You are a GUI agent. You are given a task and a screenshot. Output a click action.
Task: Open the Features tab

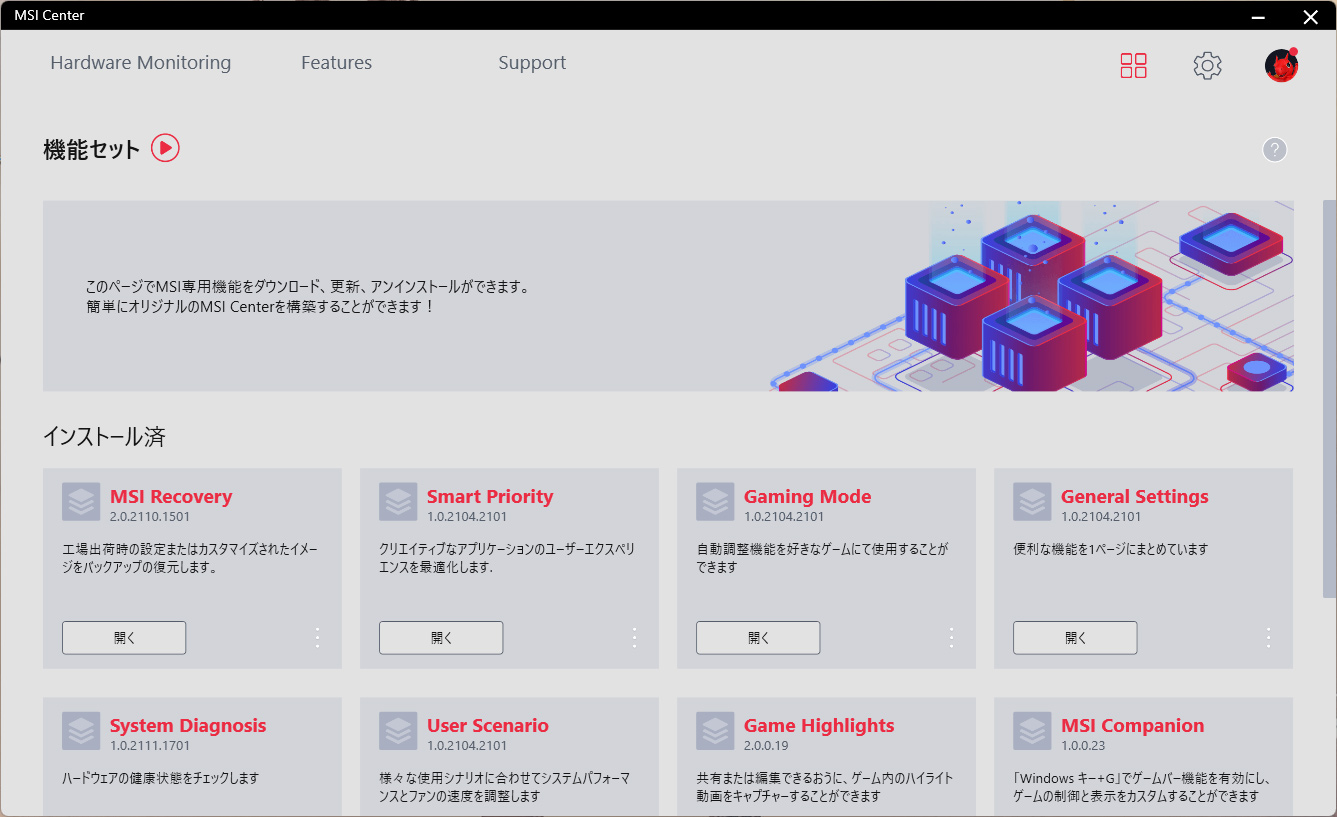pos(336,63)
